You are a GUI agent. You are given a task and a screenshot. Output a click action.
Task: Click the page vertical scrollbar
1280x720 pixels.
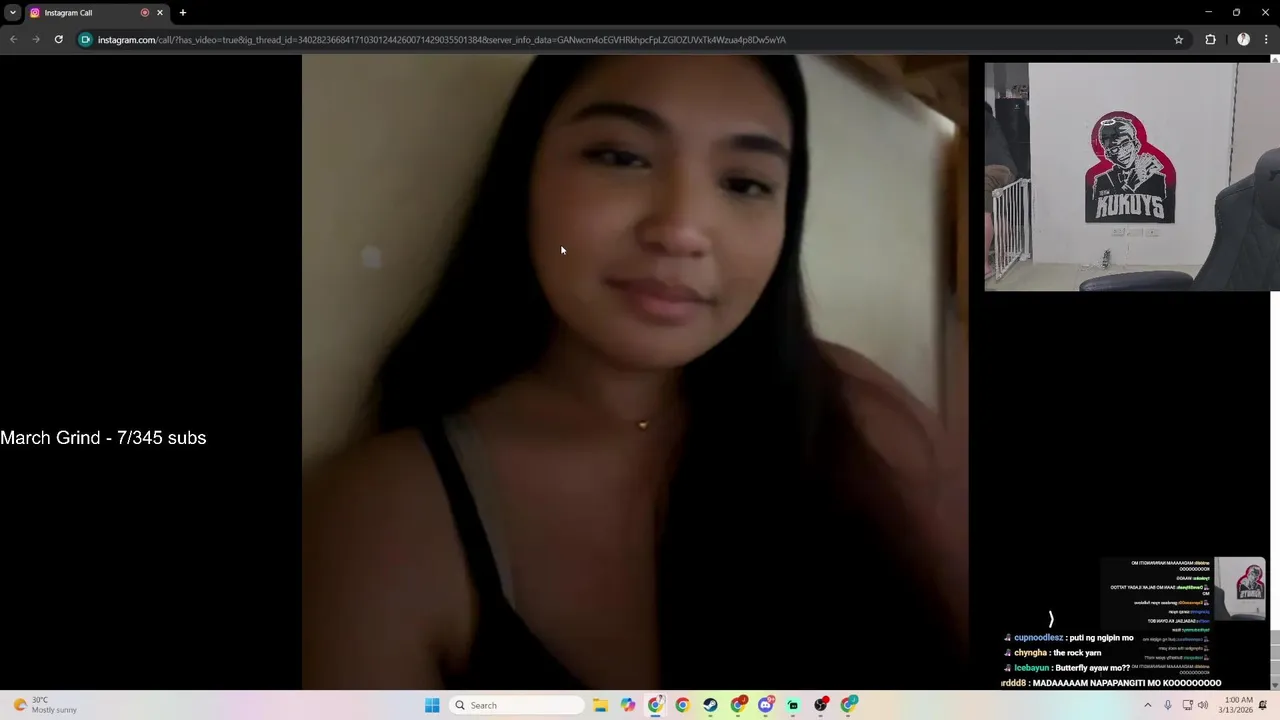click(1275, 370)
